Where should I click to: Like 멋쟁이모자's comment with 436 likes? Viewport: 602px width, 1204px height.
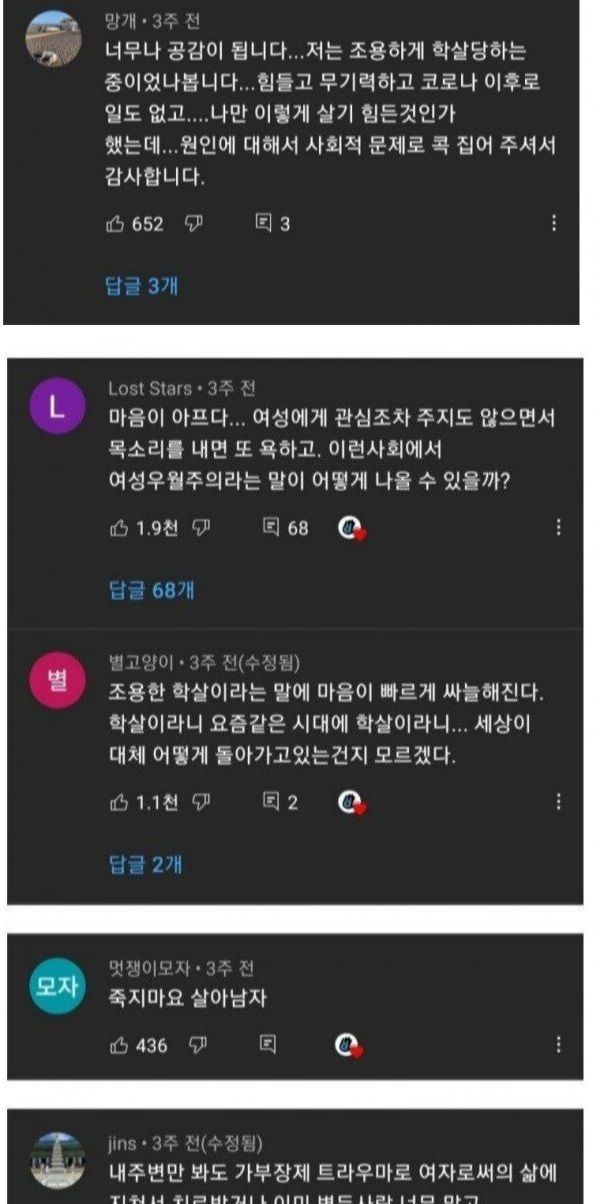[118, 1045]
